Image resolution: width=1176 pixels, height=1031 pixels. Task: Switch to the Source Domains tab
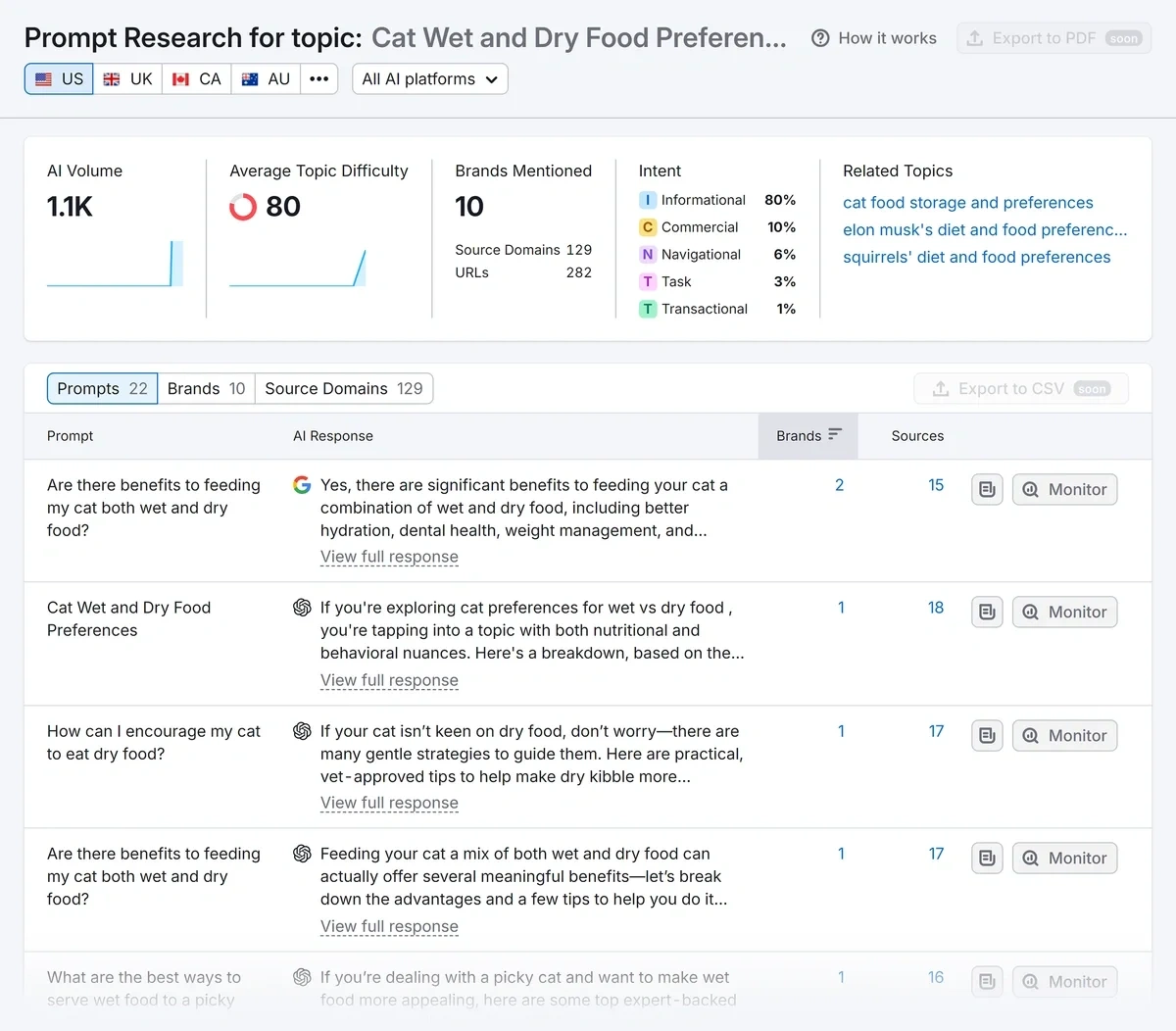344,388
